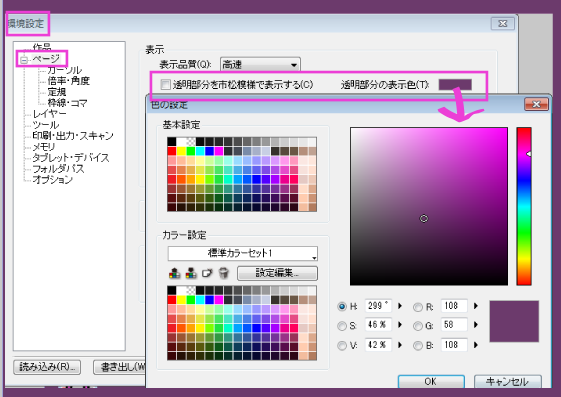Open the V value arrow slider popup
This screenshot has height=397, width=561.
[400, 345]
